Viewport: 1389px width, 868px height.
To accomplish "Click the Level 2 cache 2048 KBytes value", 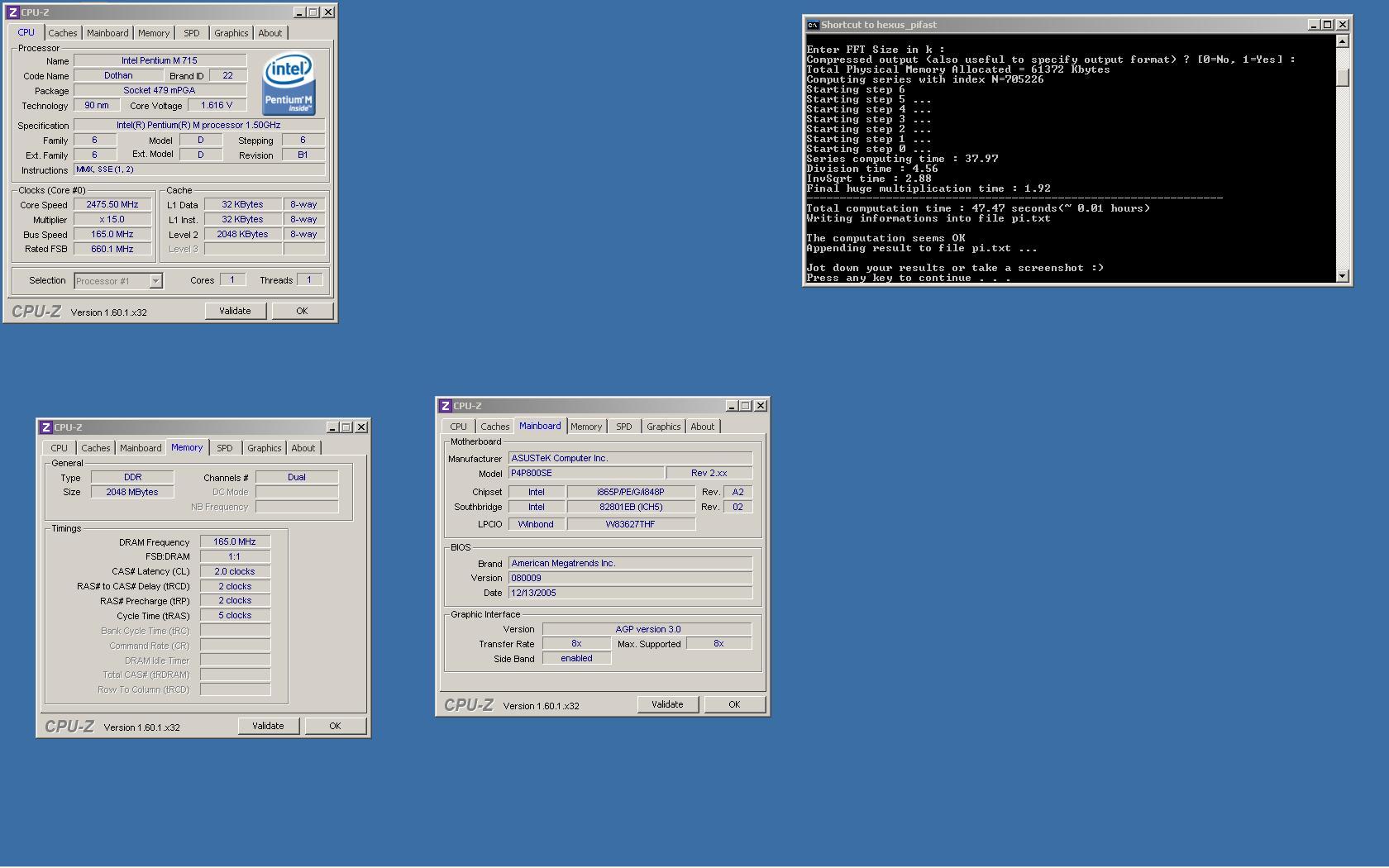I will pyautogui.click(x=242, y=234).
